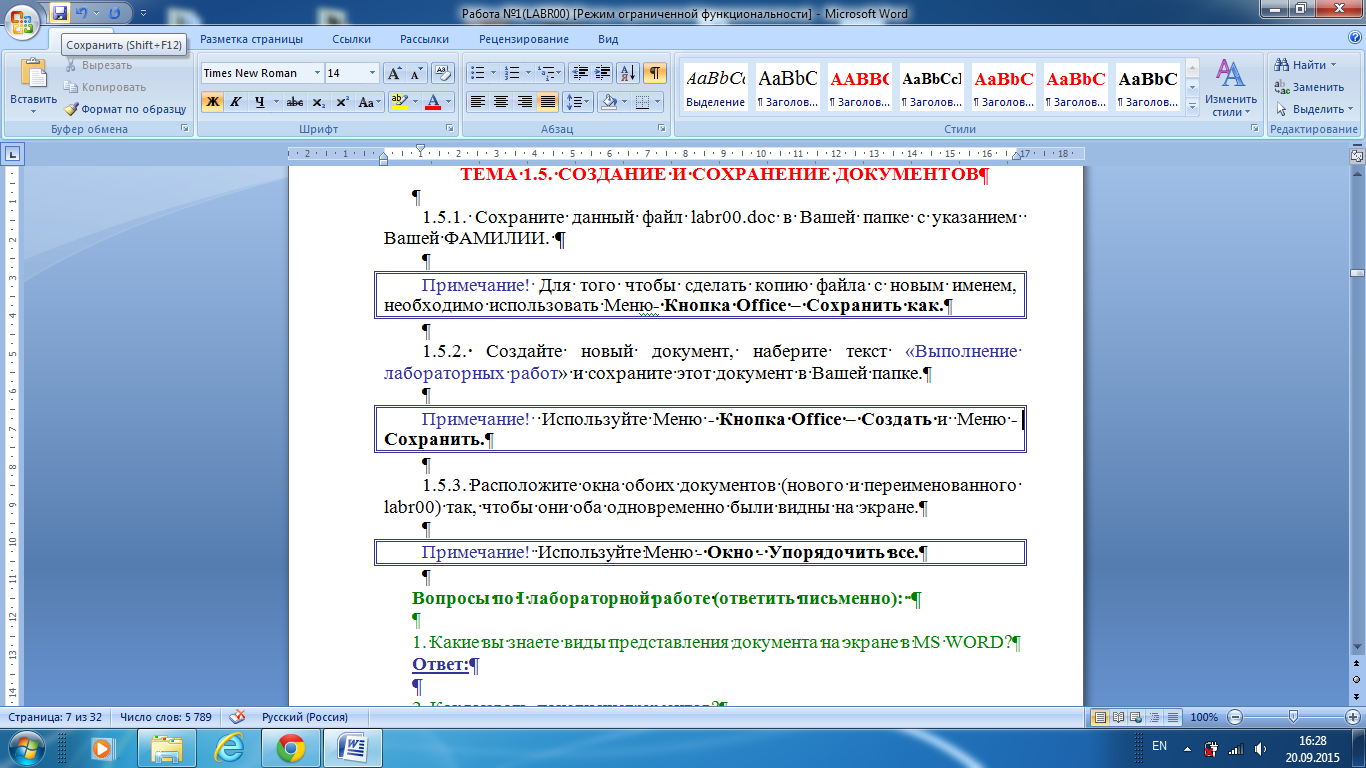The image size is (1366, 768).
Task: Open the Стили styles pane launcher
Action: (x=1254, y=129)
